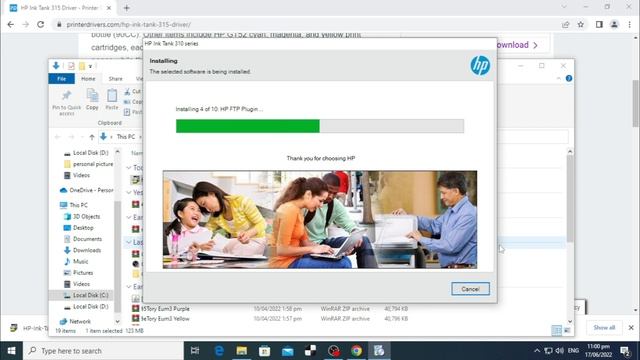This screenshot has height=360, width=640.
Task: Click the green installation progress bar
Action: coord(247,126)
